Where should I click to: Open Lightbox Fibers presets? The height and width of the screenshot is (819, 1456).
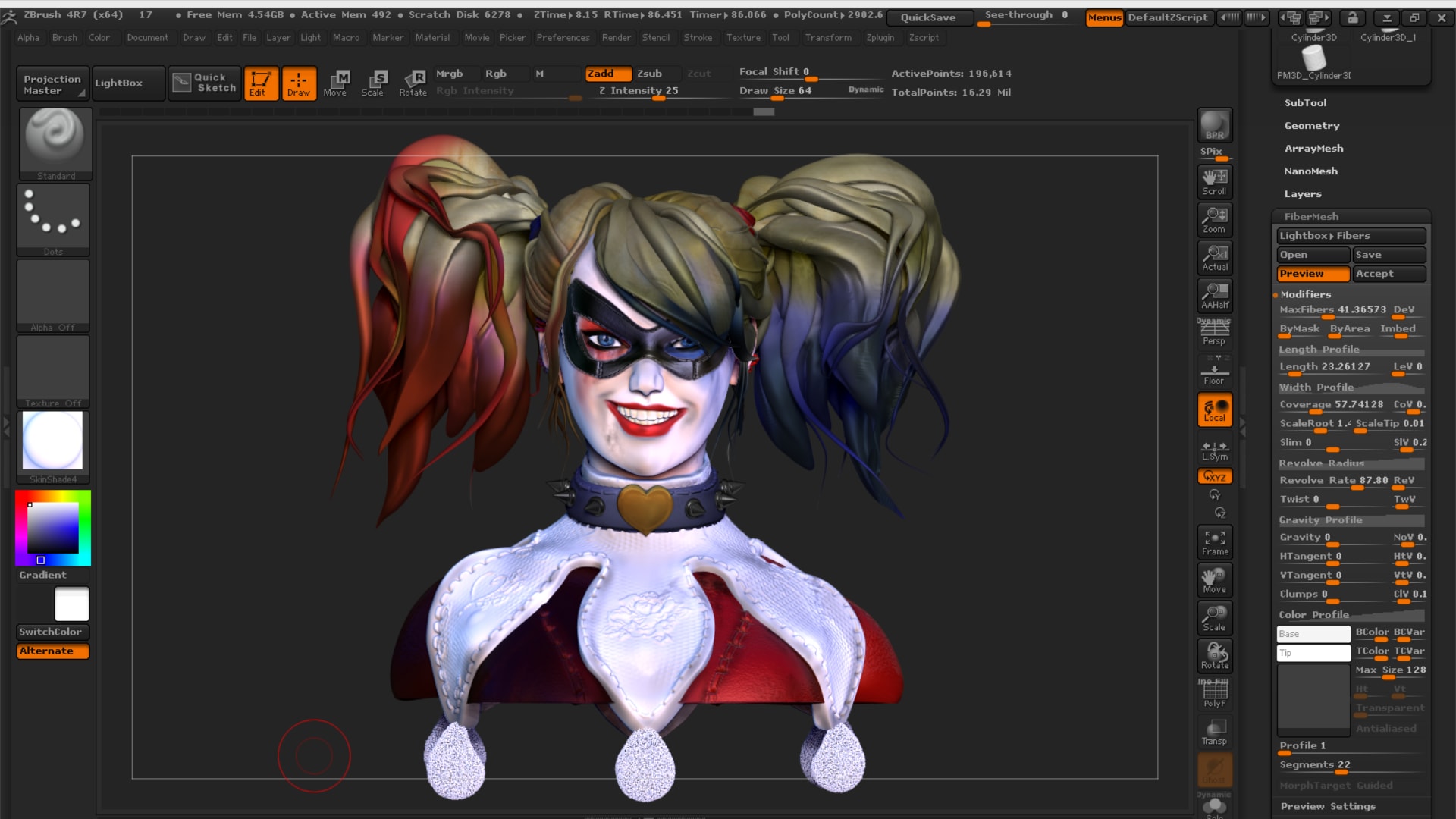pos(1351,236)
